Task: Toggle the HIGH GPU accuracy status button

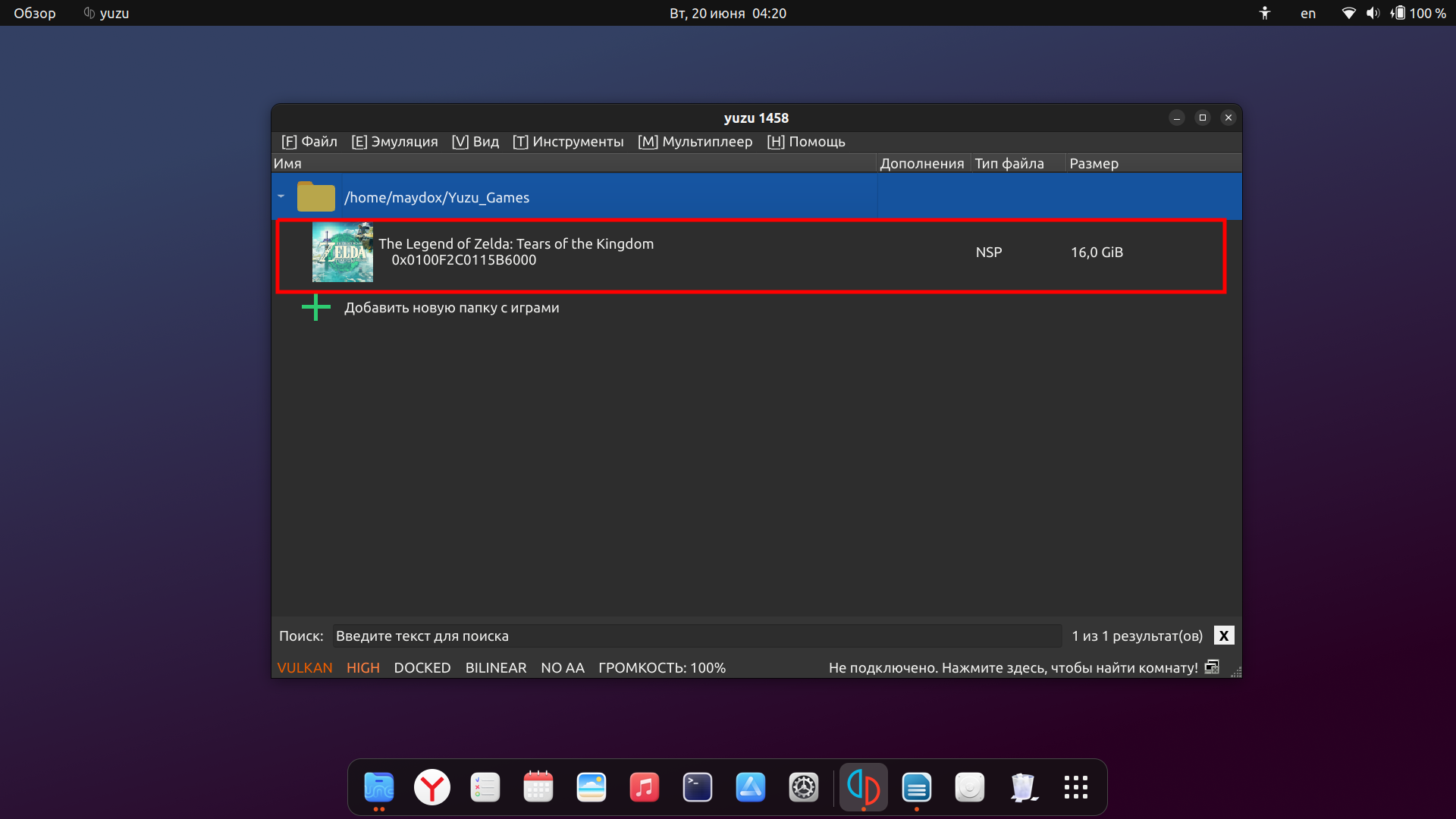Action: [363, 668]
